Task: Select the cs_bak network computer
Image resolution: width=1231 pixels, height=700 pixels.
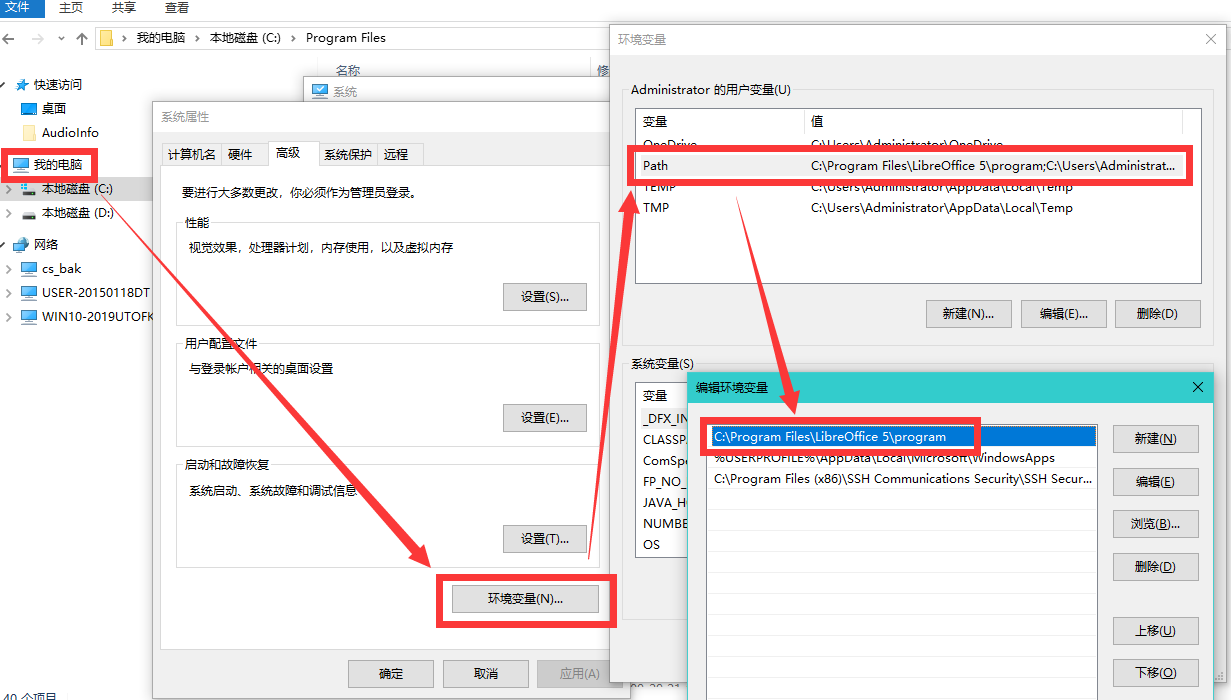Action: click(x=61, y=269)
